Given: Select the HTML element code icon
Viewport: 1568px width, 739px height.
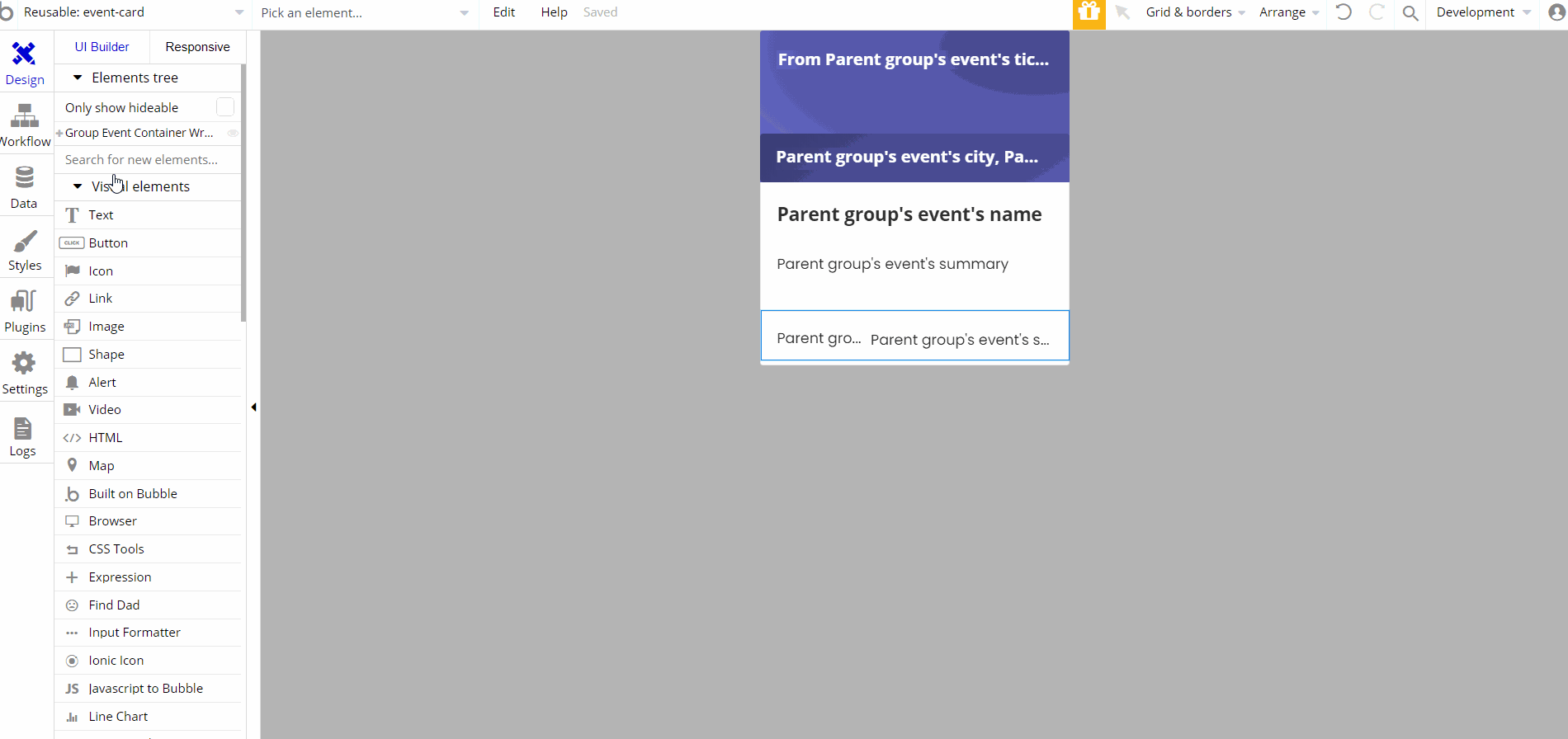Looking at the screenshot, I should coord(73,438).
